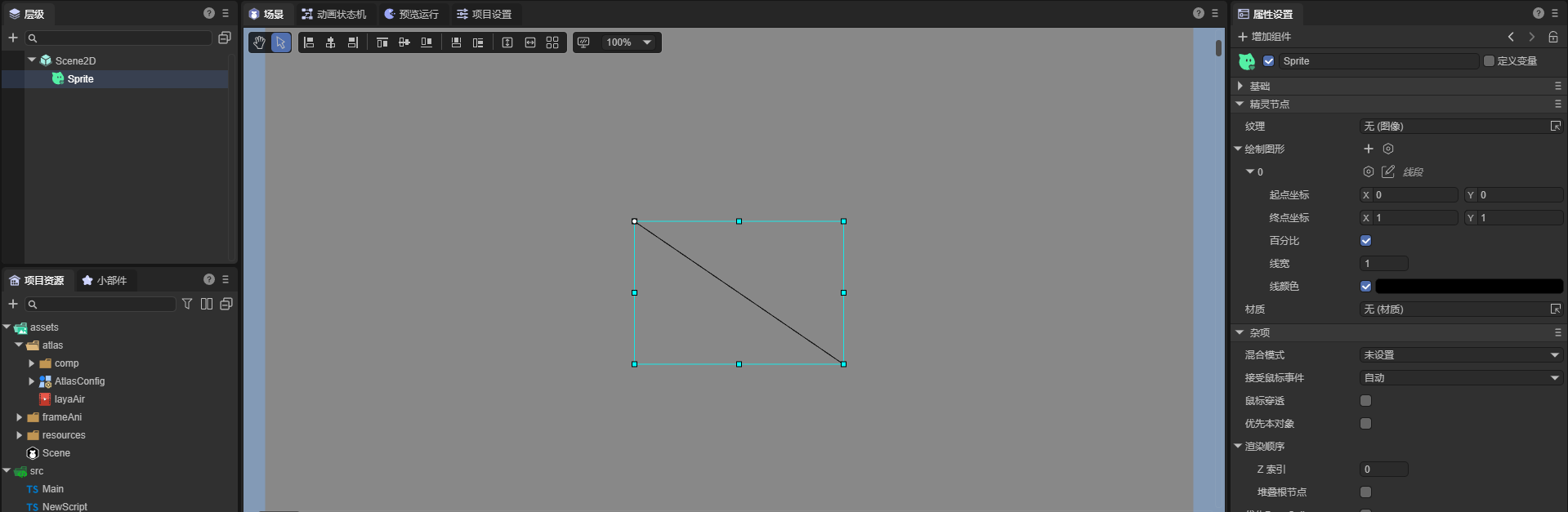This screenshot has width=1568, height=512.
Task: Click the align left edges icon
Action: [309, 42]
